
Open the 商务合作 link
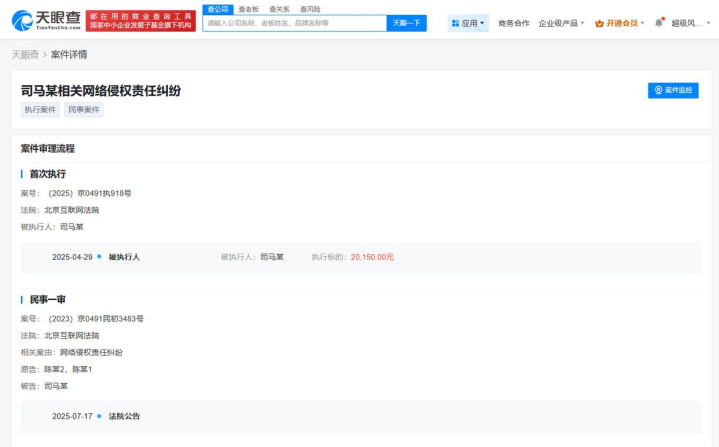pos(514,23)
